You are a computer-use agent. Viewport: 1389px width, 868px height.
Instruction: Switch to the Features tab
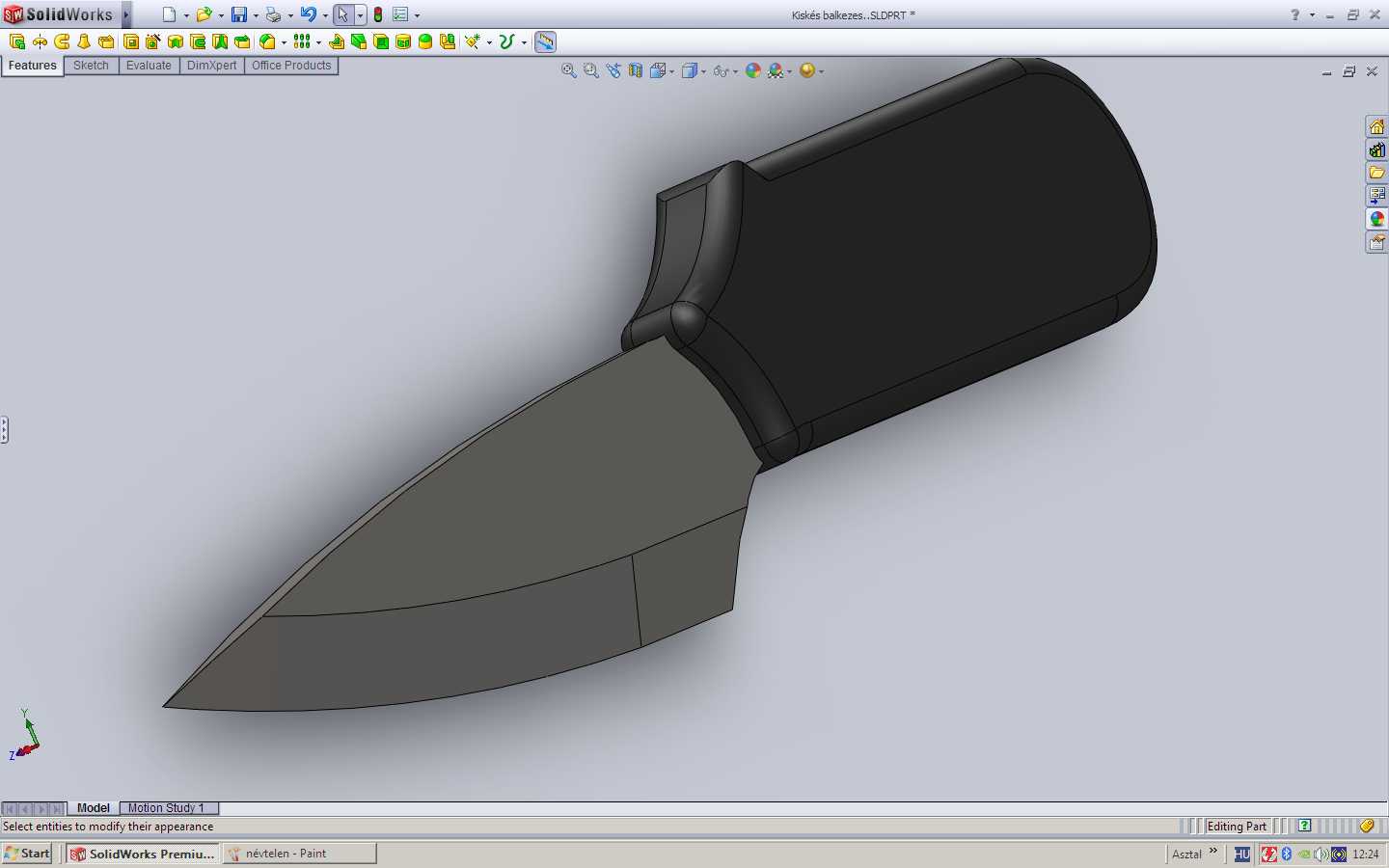pyautogui.click(x=33, y=66)
